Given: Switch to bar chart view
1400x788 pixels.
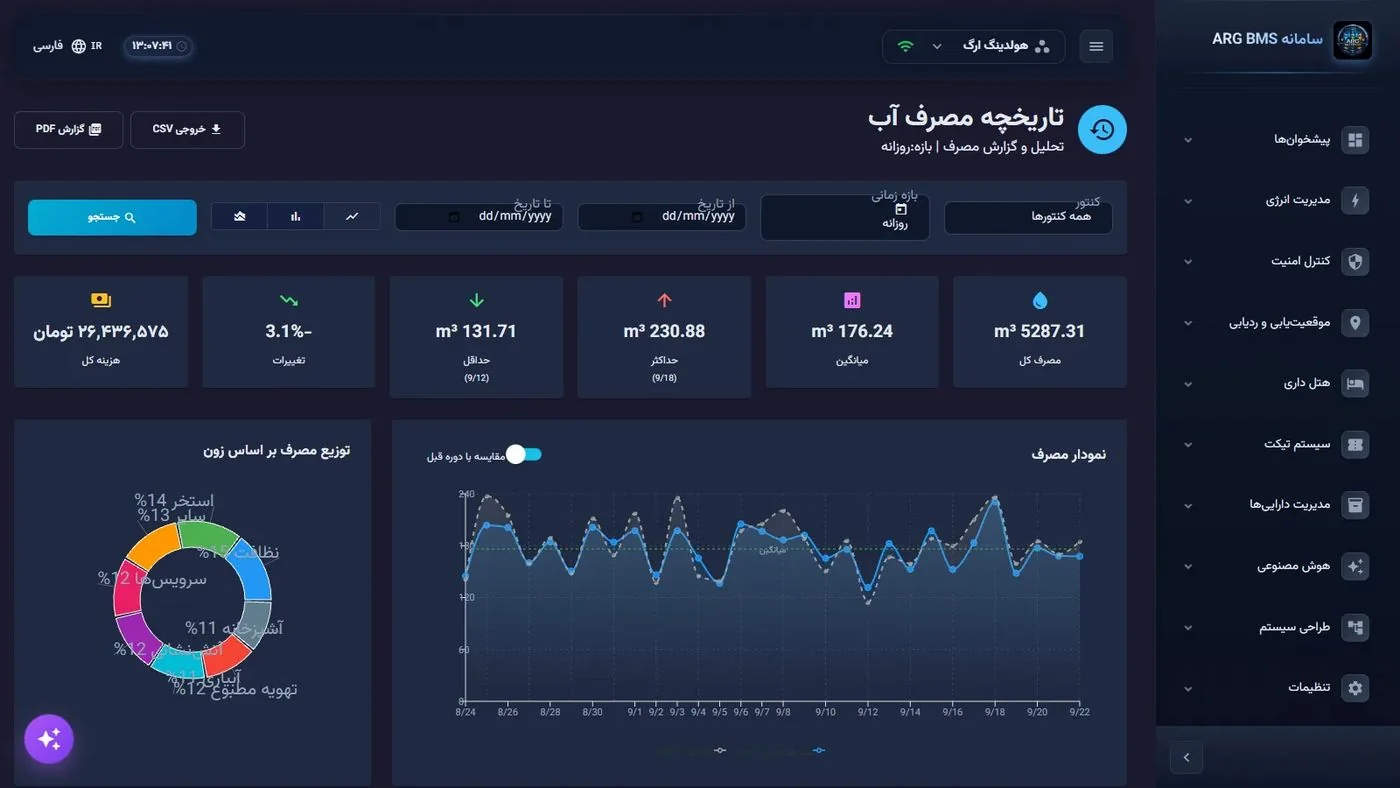Looking at the screenshot, I should point(296,216).
